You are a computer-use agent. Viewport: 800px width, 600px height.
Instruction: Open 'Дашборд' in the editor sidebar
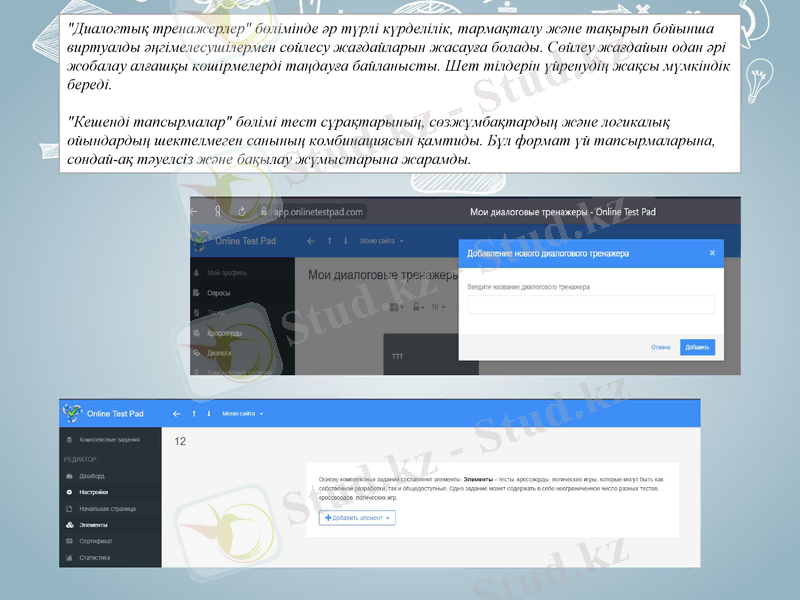(x=92, y=476)
